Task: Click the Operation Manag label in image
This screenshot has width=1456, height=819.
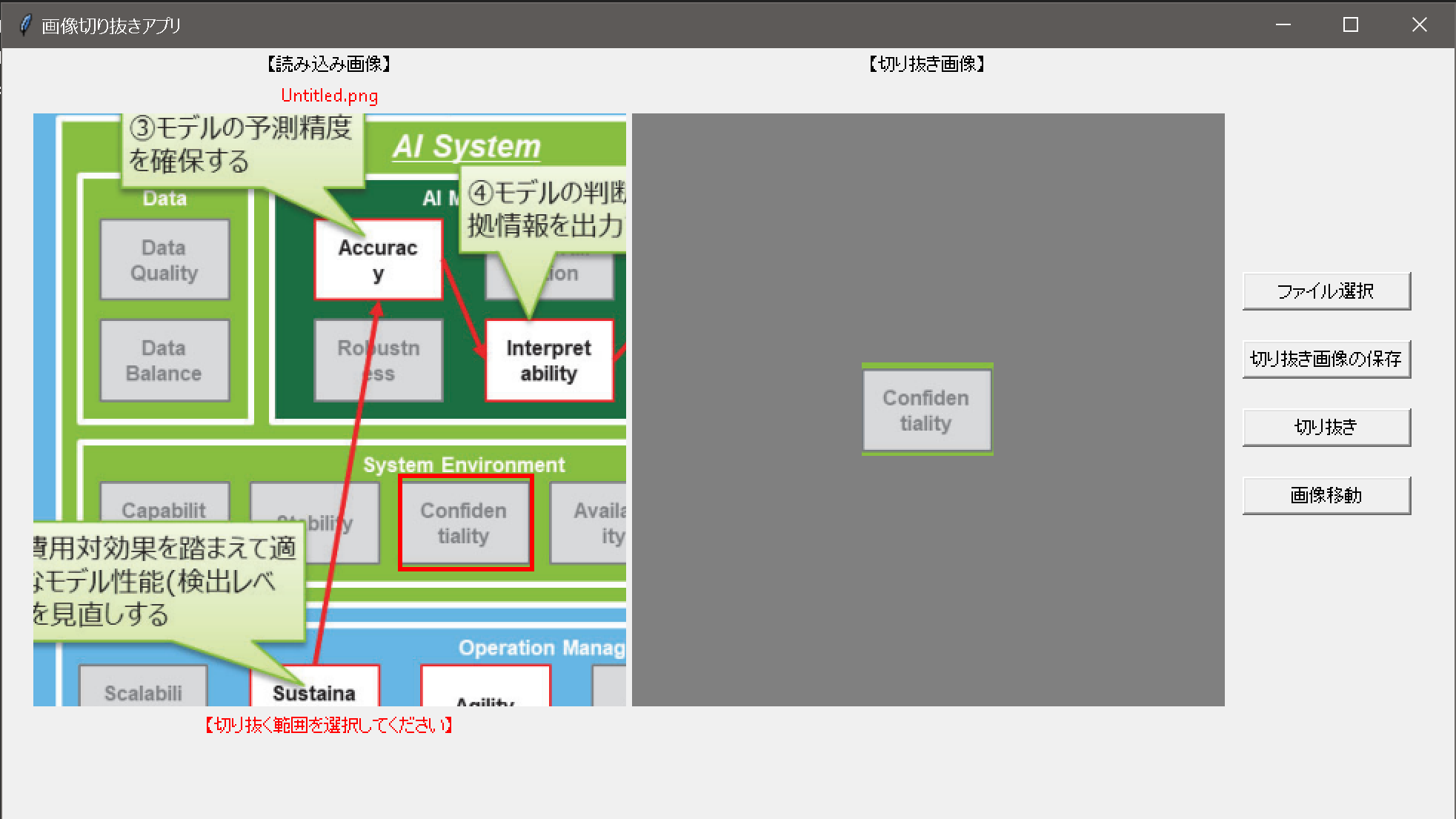Action: pos(542,648)
